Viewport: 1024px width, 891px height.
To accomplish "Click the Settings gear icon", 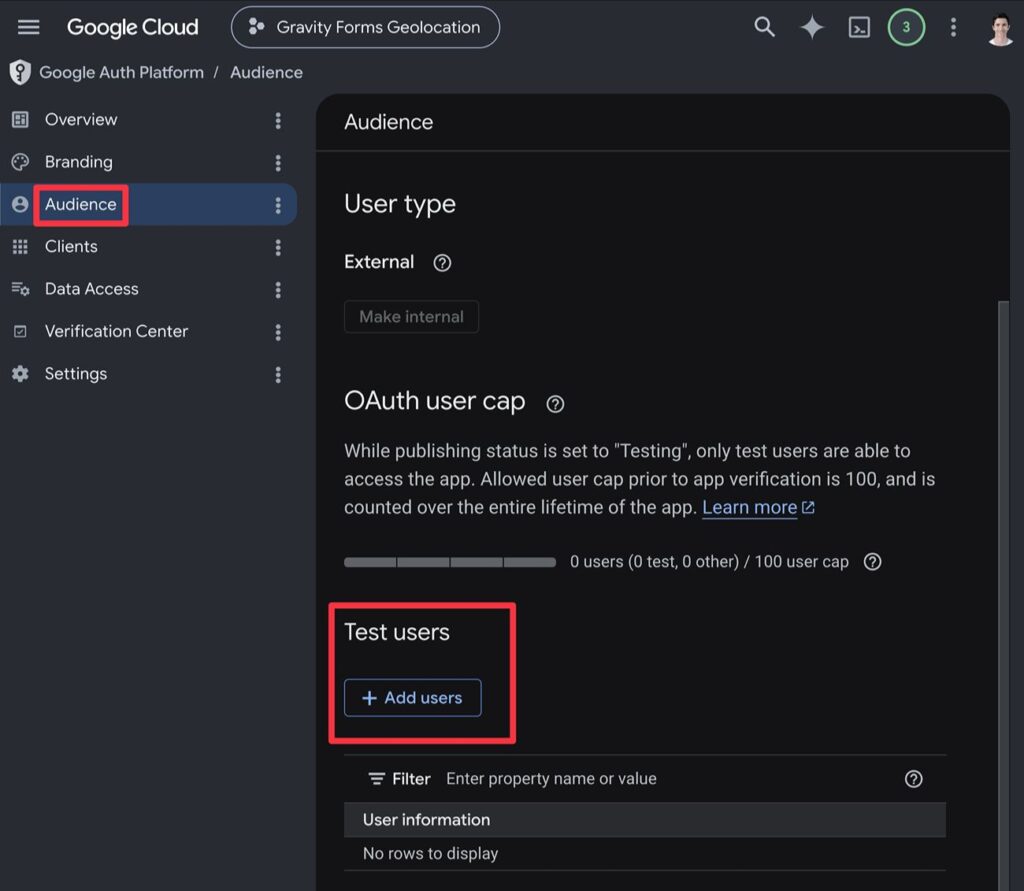I will pyautogui.click(x=20, y=374).
